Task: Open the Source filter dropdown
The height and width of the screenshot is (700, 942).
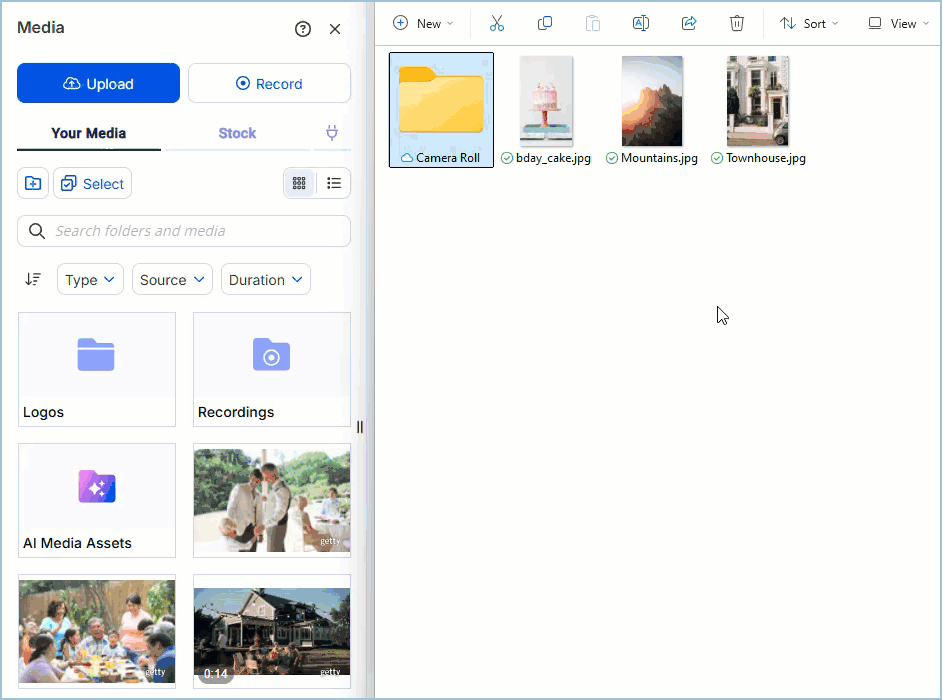Action: coord(171,279)
